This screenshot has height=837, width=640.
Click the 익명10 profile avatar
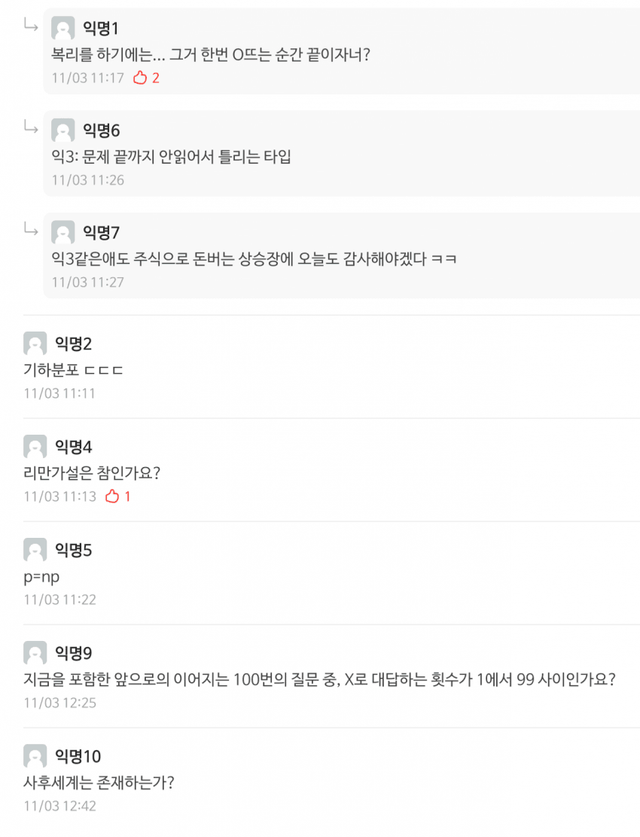[35, 756]
